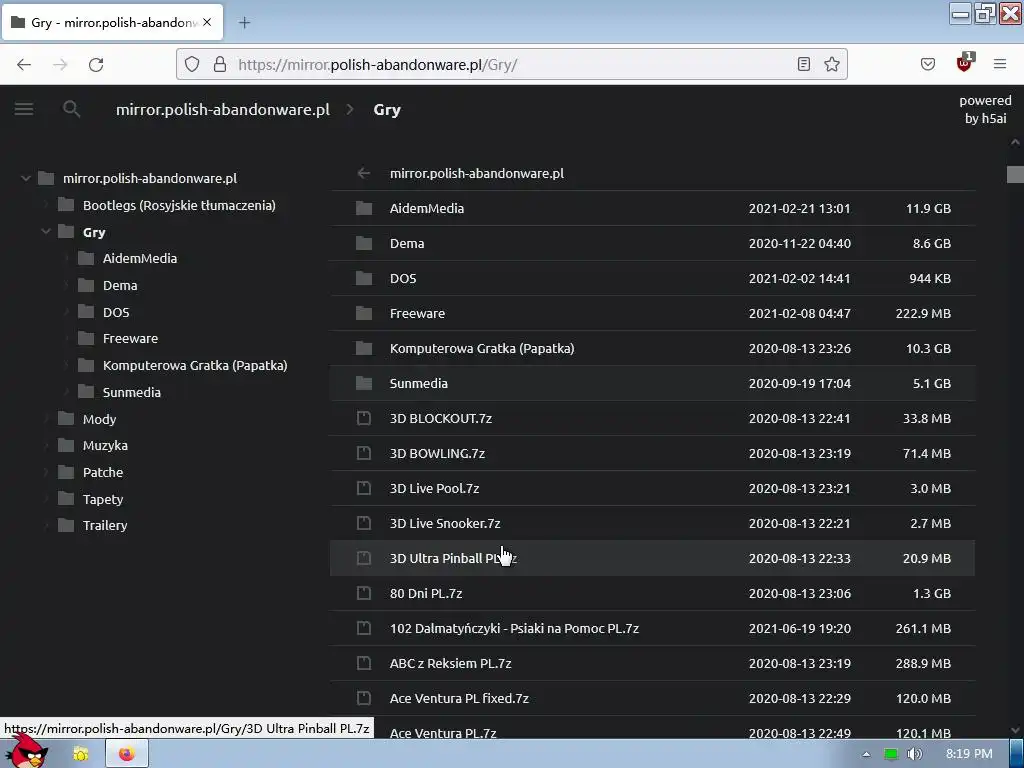Click the Dema folder icon in list

364,244
